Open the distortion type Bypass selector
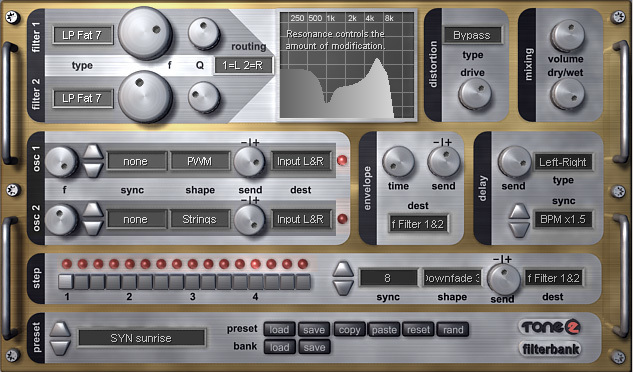This screenshot has width=633, height=372. pos(472,35)
